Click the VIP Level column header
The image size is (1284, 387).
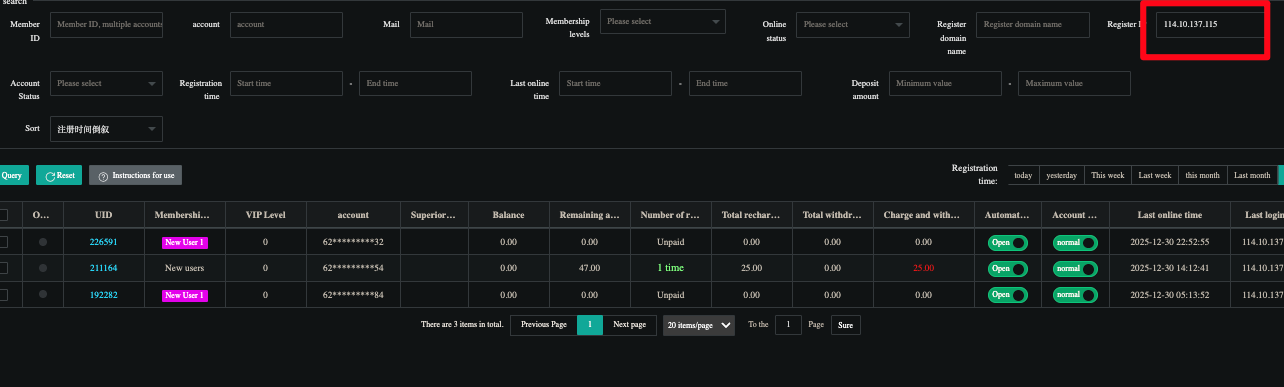pos(265,215)
